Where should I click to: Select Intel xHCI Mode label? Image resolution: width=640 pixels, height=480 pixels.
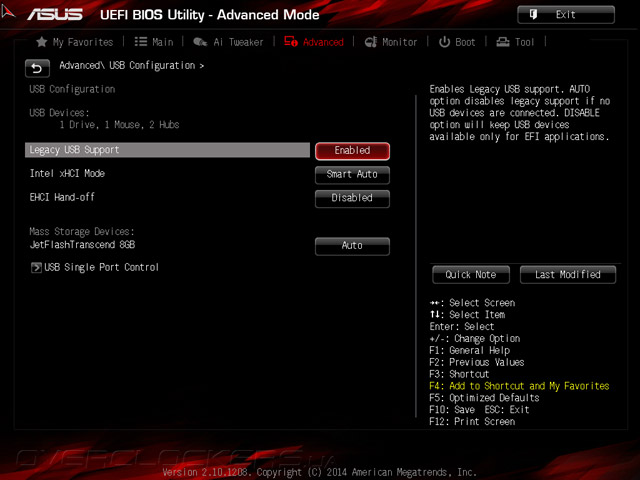tap(67, 173)
